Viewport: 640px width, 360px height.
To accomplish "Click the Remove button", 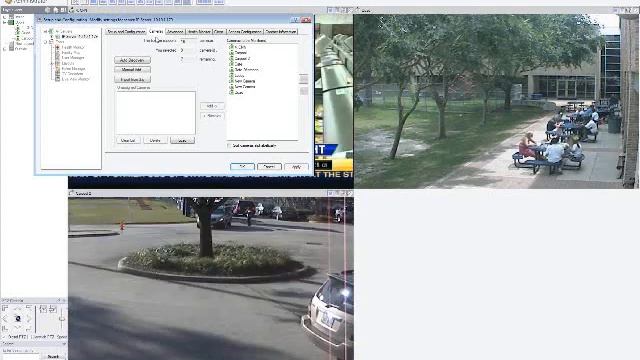I will click(x=212, y=116).
